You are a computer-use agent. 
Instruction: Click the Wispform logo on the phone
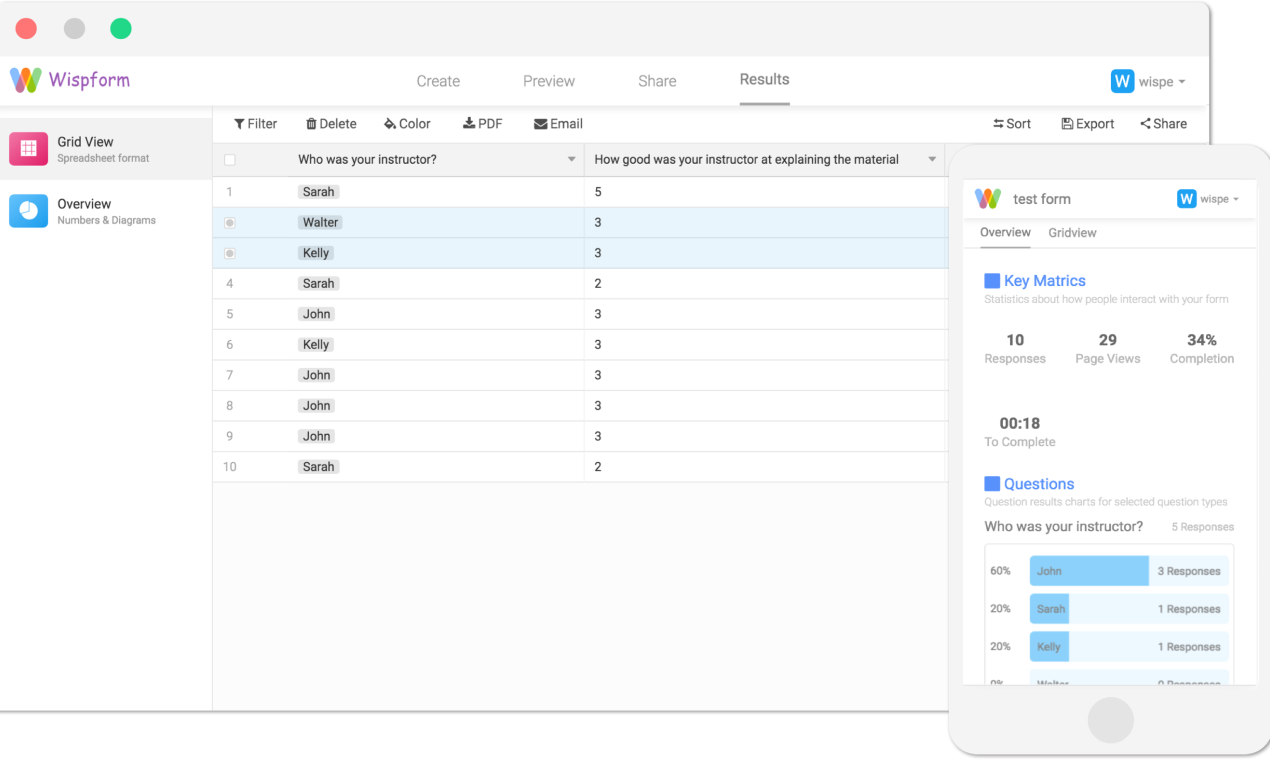(x=988, y=199)
